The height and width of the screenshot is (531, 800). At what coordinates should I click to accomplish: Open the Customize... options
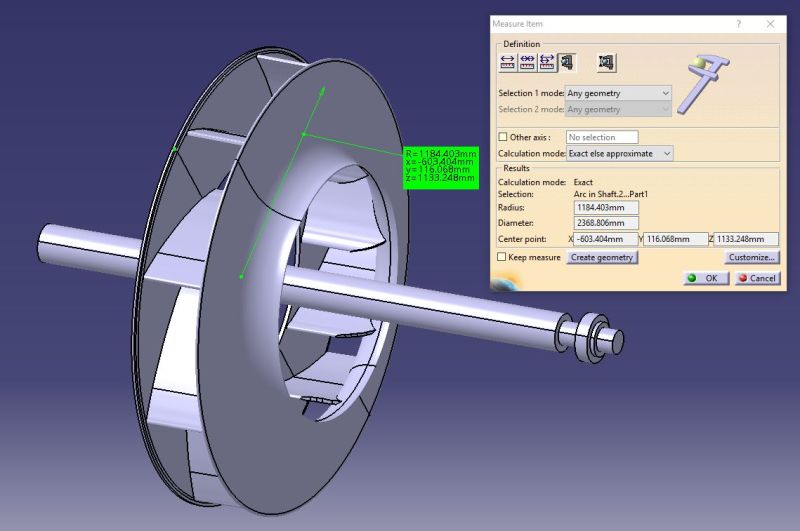pyautogui.click(x=751, y=257)
